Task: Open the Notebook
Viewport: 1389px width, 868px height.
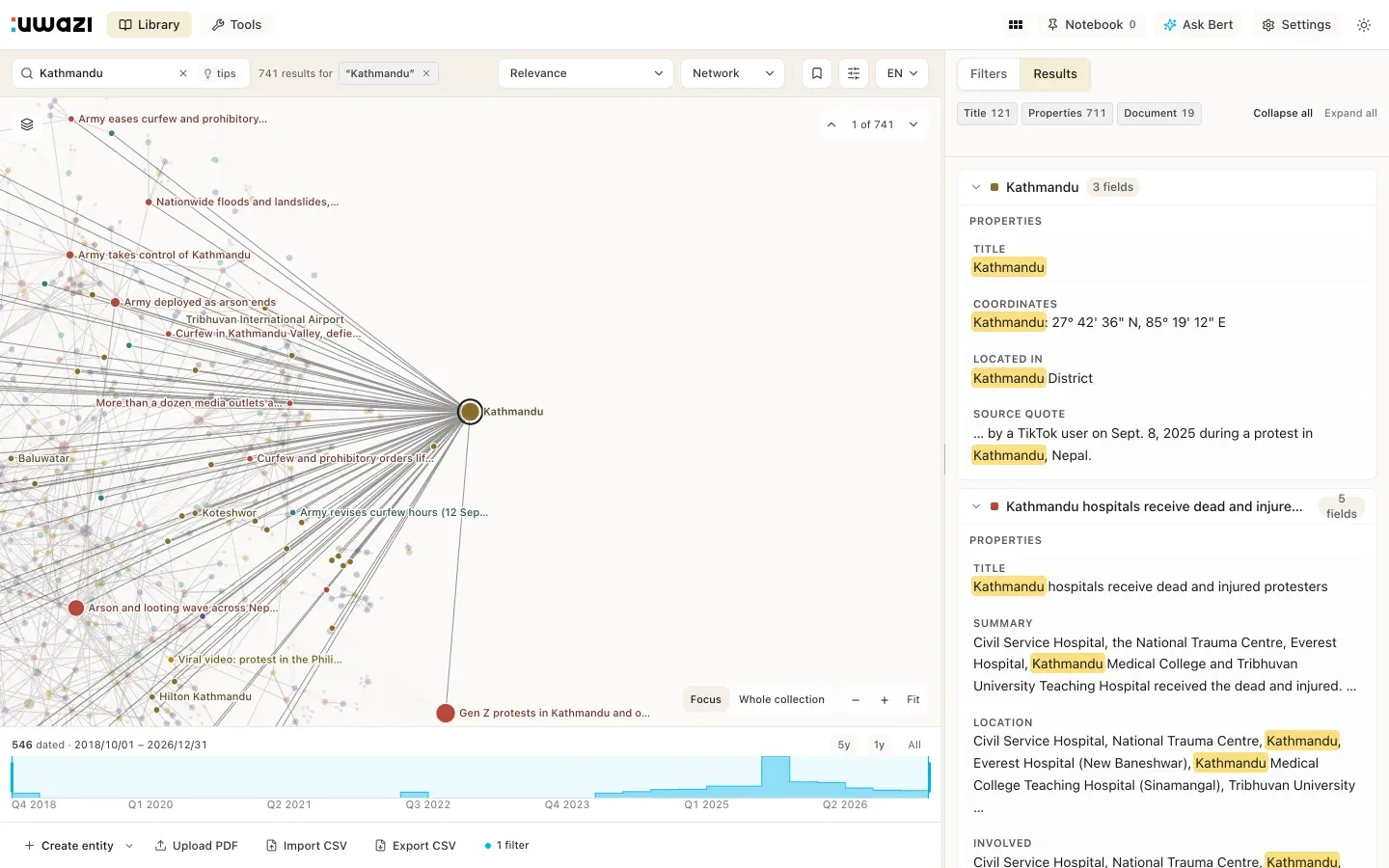Action: pyautogui.click(x=1092, y=25)
